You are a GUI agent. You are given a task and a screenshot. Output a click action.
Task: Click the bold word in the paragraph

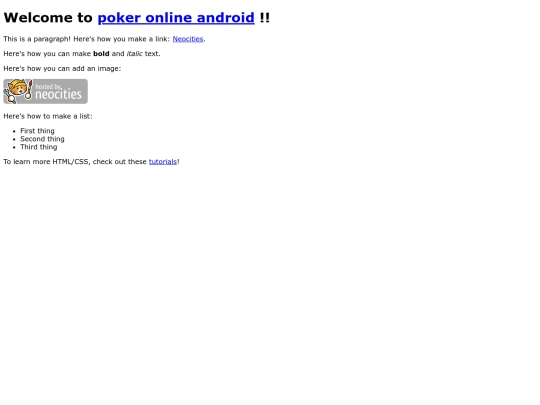[x=101, y=54]
